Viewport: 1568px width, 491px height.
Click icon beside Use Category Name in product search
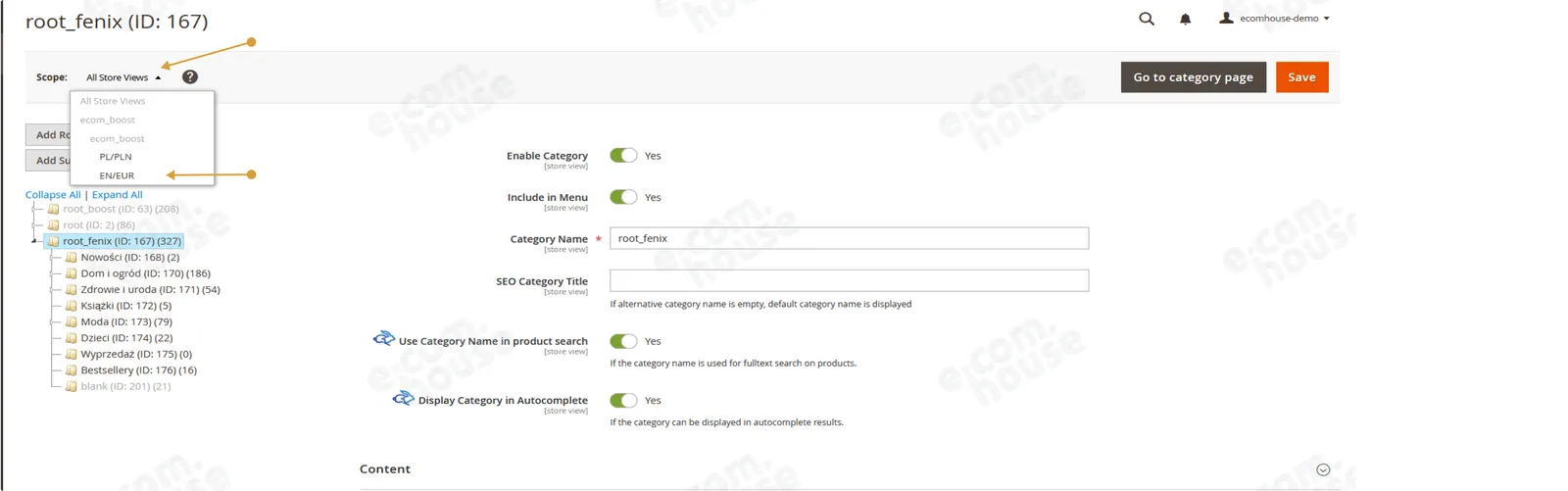tap(383, 339)
